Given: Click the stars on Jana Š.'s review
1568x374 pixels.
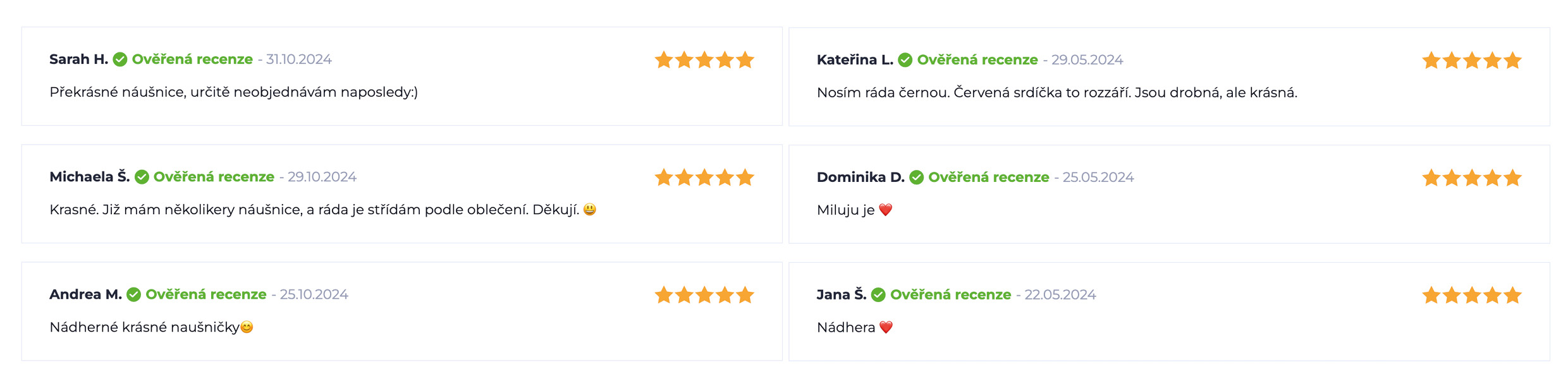Looking at the screenshot, I should [x=1472, y=296].
